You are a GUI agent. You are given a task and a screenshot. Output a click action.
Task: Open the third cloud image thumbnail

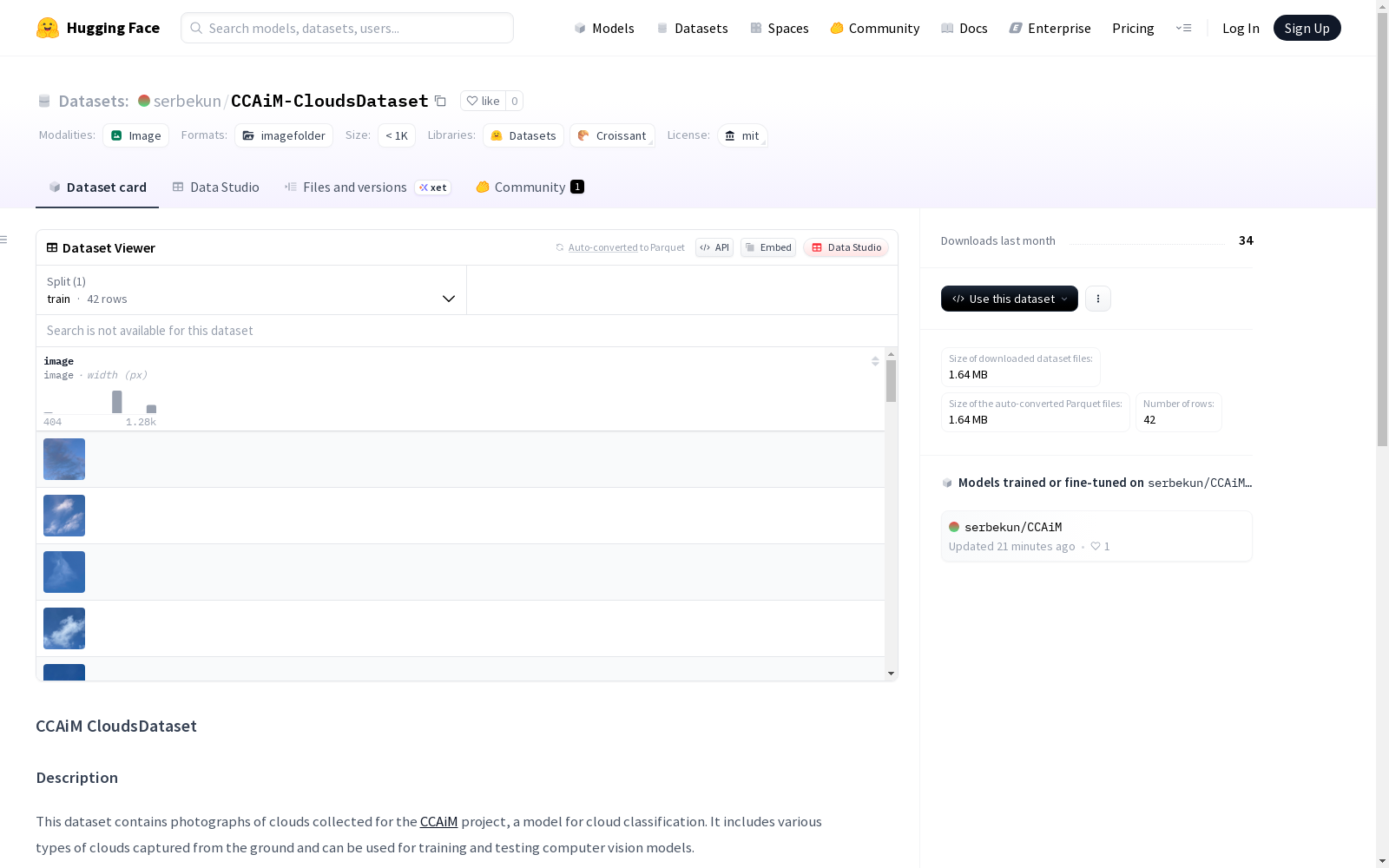coord(64,572)
